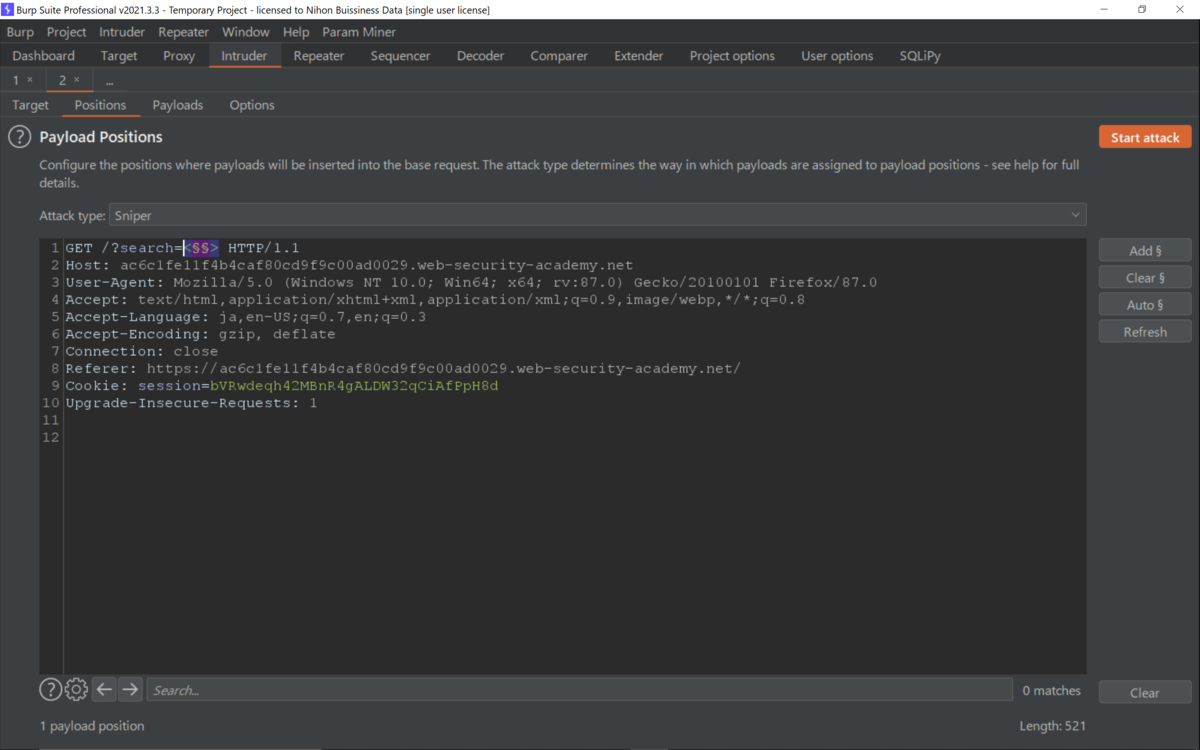This screenshot has height=750, width=1200.
Task: Go to previous search match arrow
Action: (104, 689)
